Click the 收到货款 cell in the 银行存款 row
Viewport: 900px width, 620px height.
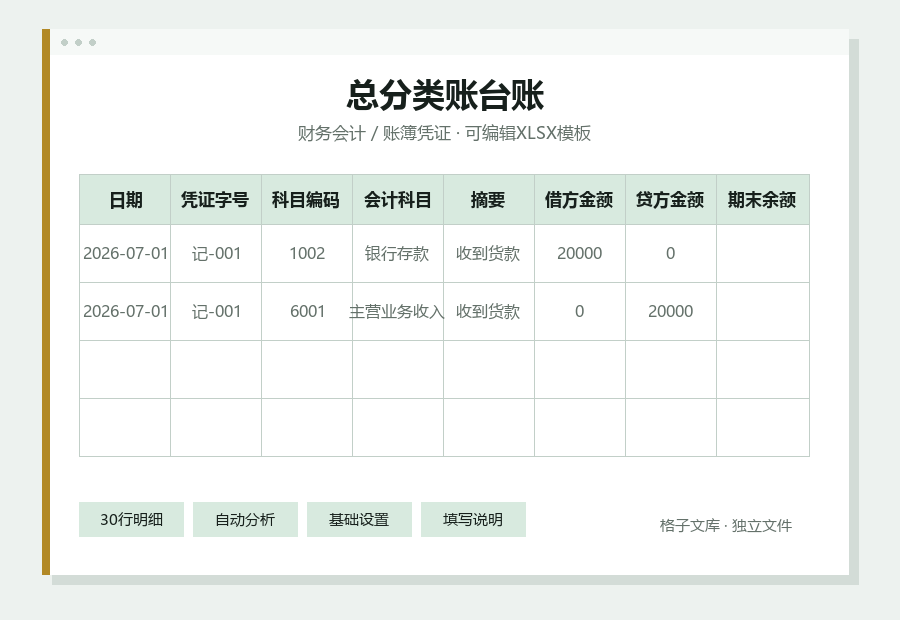pyautogui.click(x=488, y=253)
